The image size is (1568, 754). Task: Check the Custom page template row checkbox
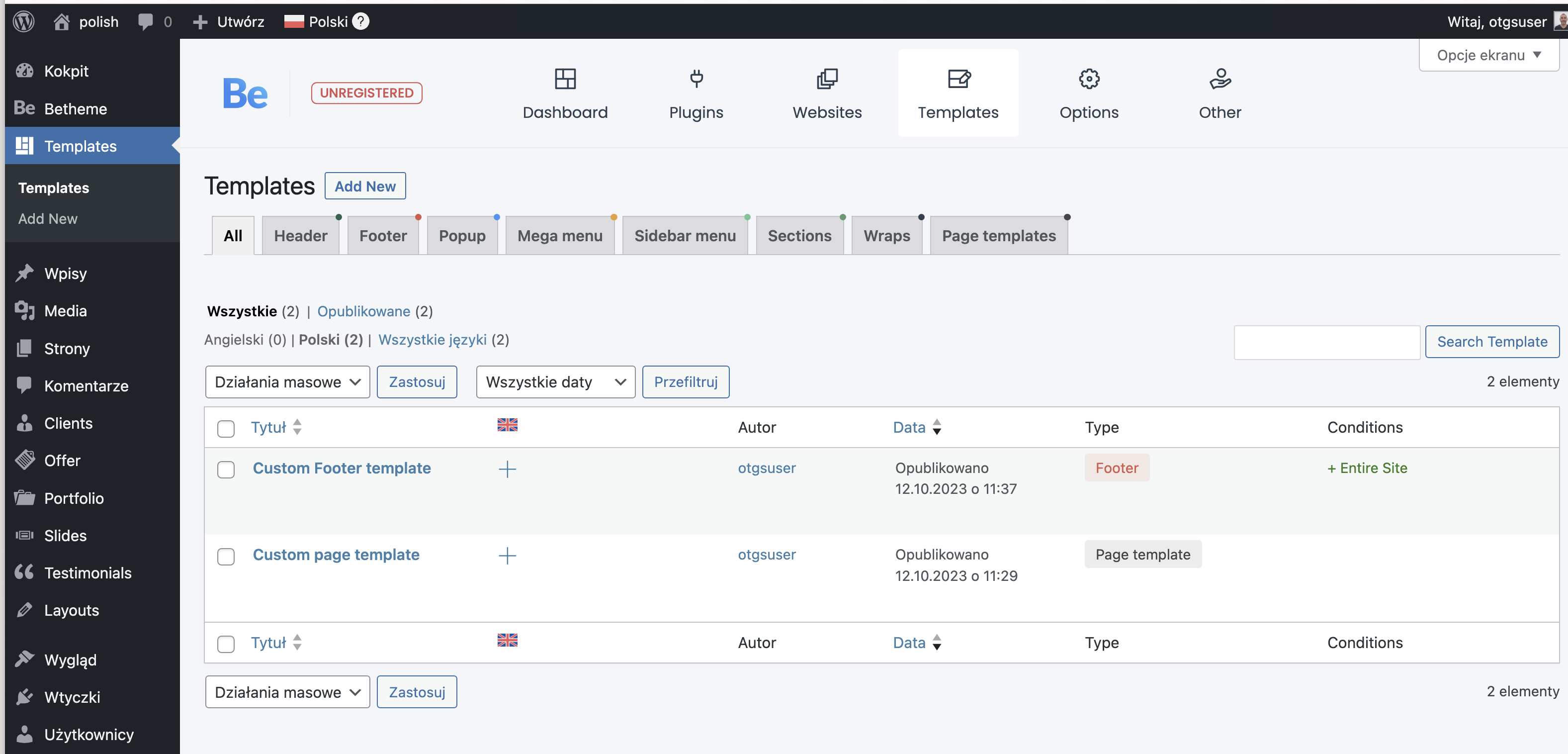(x=226, y=557)
